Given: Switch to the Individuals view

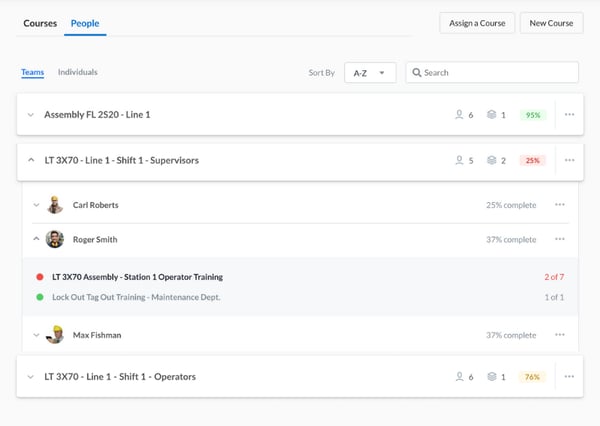Looking at the screenshot, I should pos(77,72).
